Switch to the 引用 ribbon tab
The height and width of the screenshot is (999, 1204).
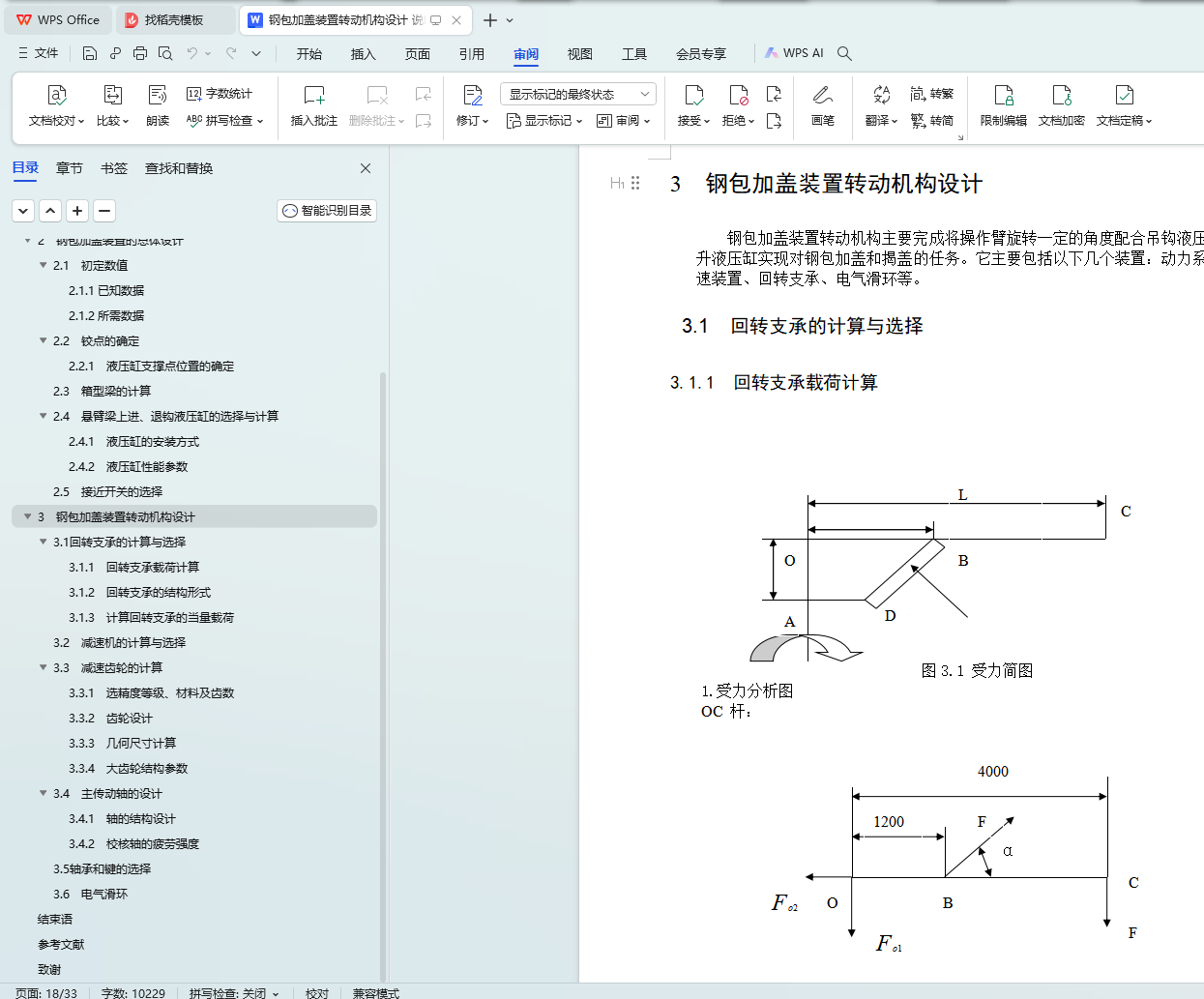tap(472, 54)
